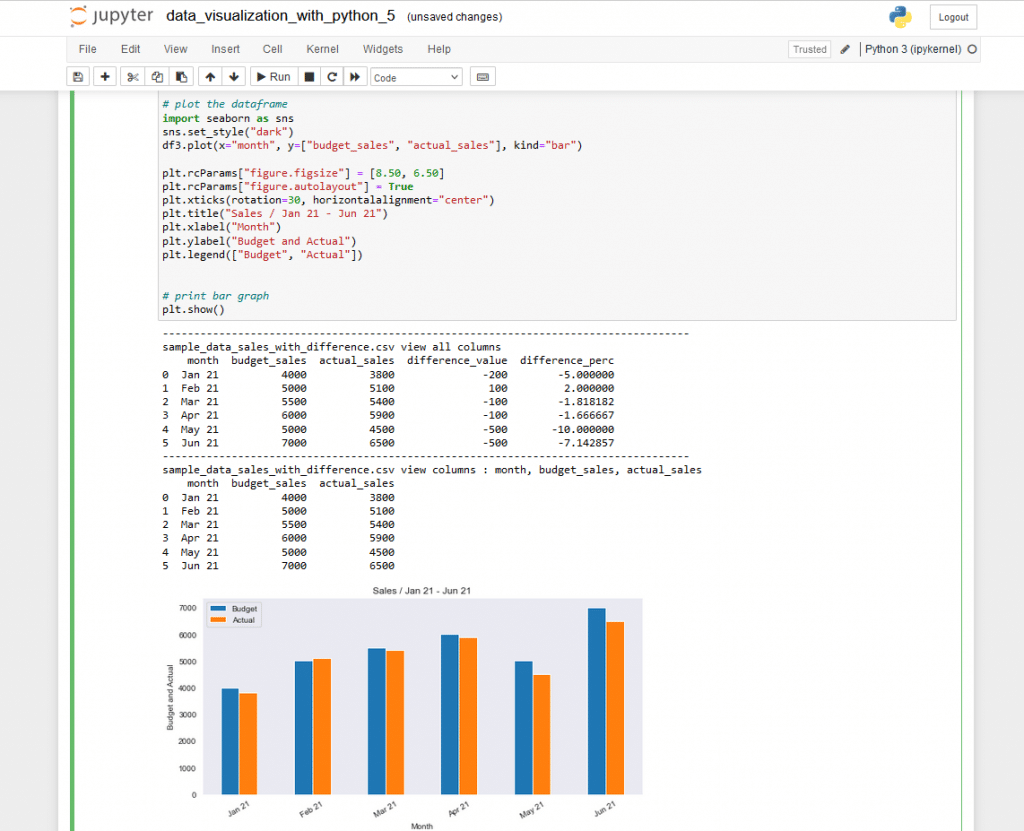Restart the kernel with the circular arrow icon
Viewport: 1024px width, 831px height.
tap(332, 77)
